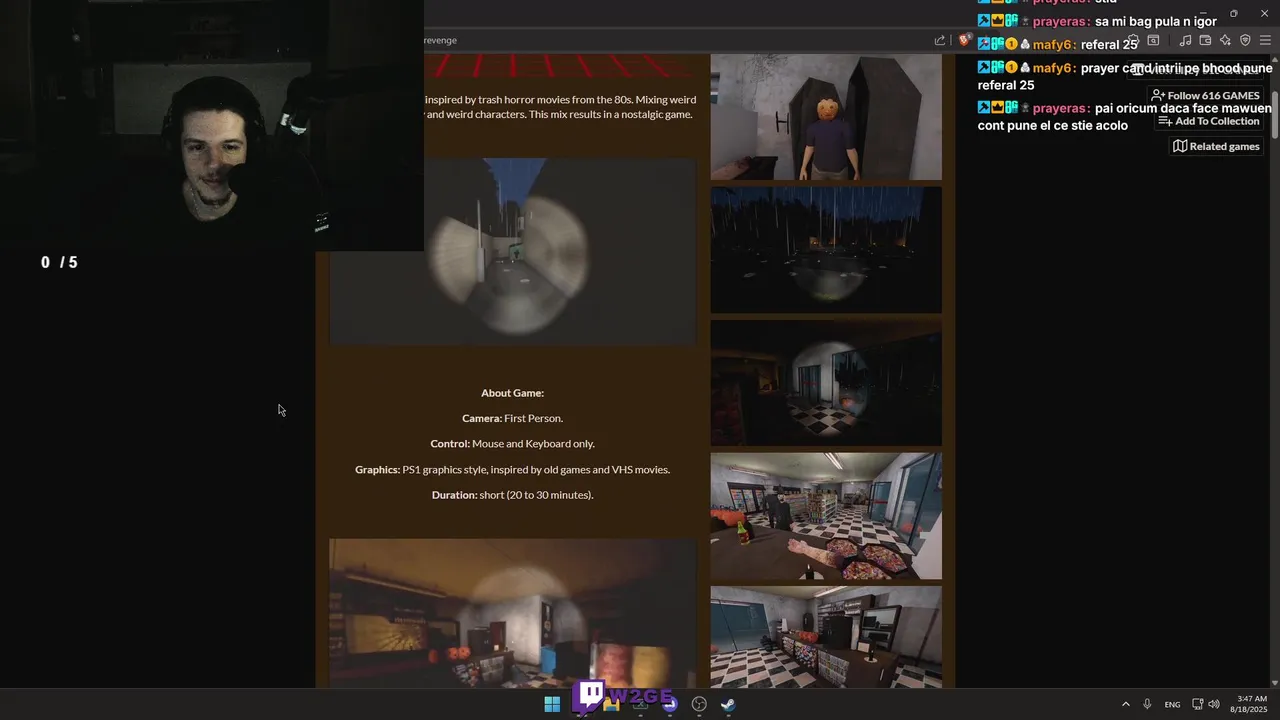
Task: Click the purple round app icon in taskbar
Action: click(669, 704)
